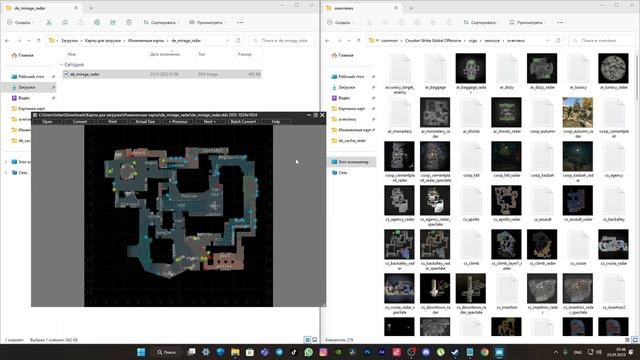Click Print in the DDS viewer menu
Image resolution: width=640 pixels, height=360 pixels.
pyautogui.click(x=112, y=122)
